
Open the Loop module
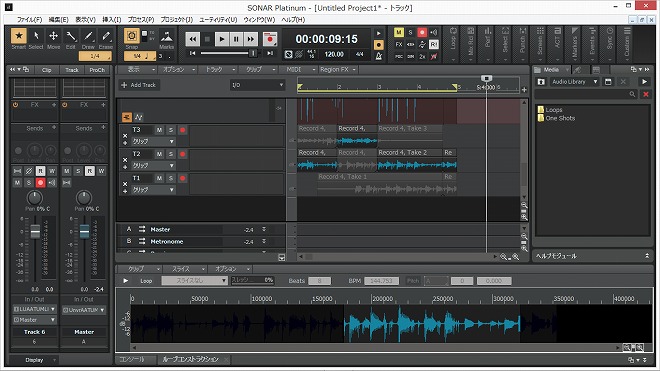pyautogui.click(x=453, y=43)
